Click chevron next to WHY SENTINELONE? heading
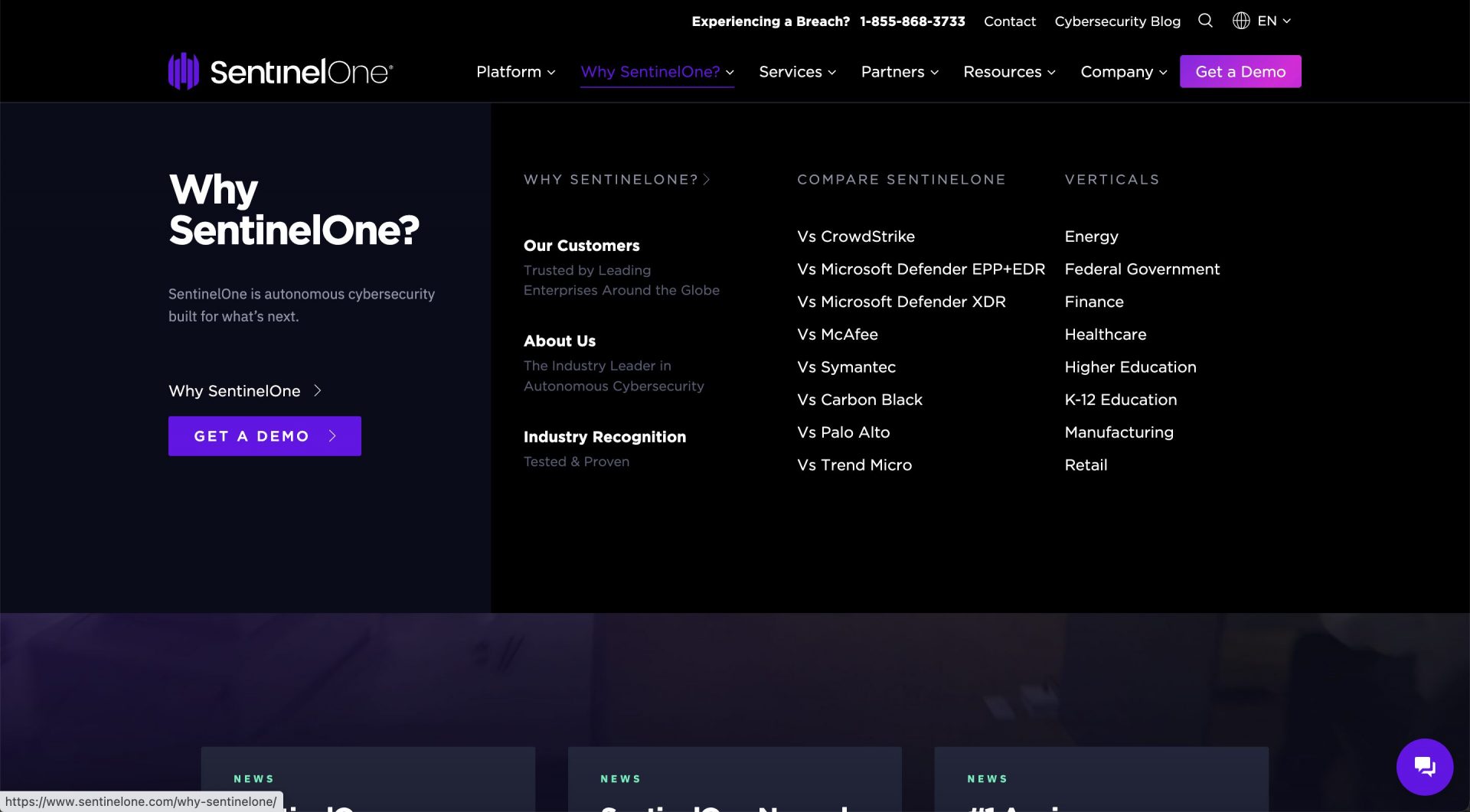This screenshot has width=1470, height=812. point(707,180)
